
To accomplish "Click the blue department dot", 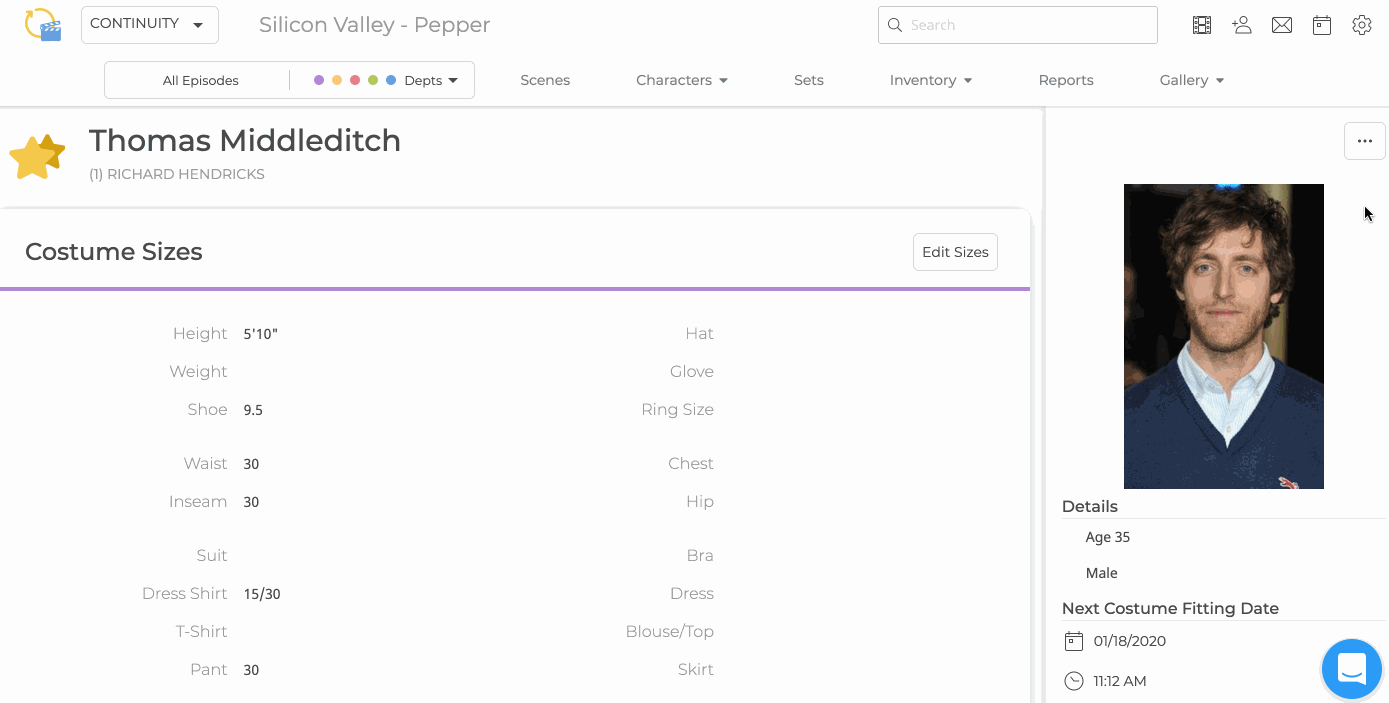I will pos(391,80).
